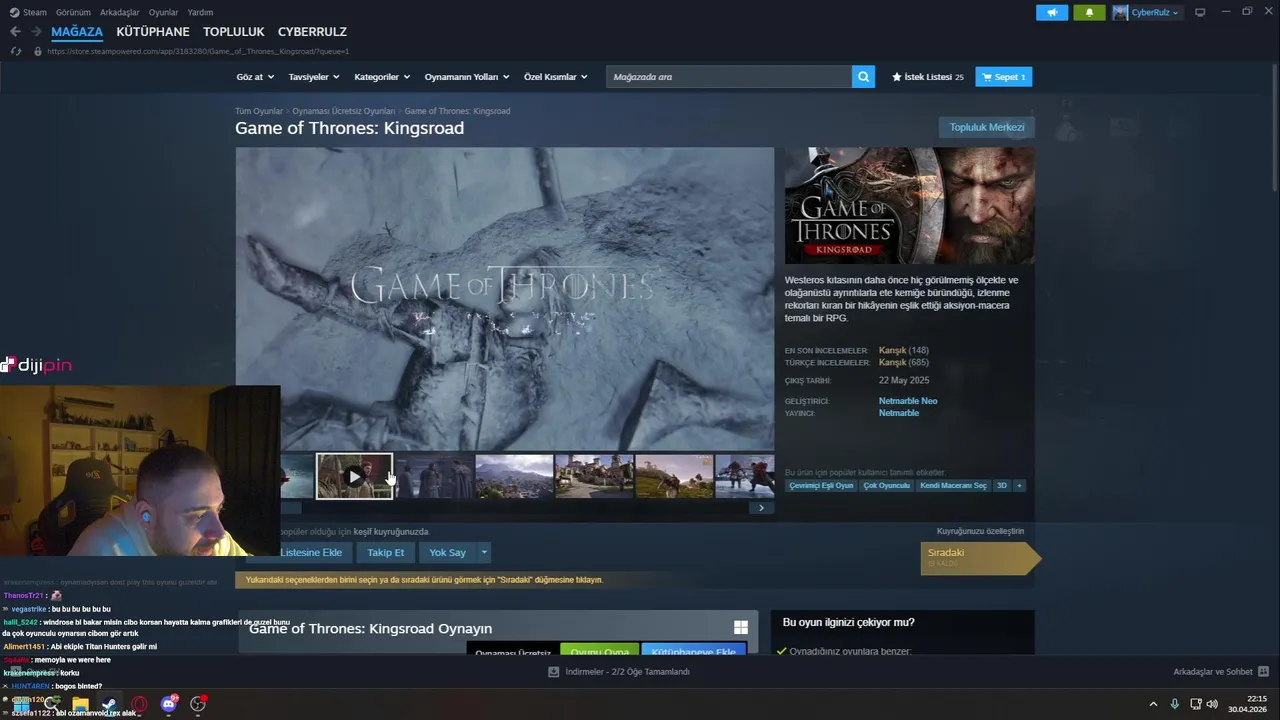Click the Yok Say button

pyautogui.click(x=448, y=552)
